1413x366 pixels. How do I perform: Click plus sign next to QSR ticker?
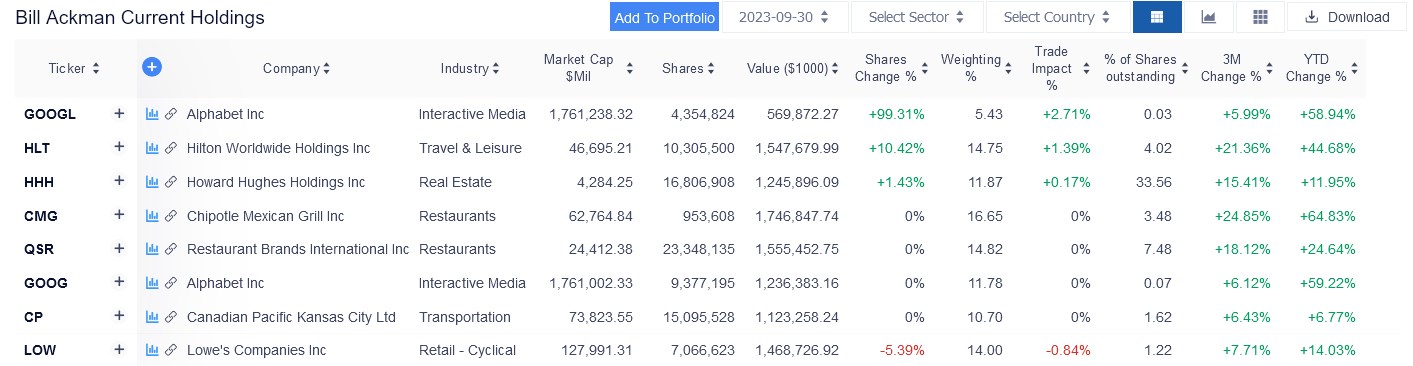(x=119, y=248)
